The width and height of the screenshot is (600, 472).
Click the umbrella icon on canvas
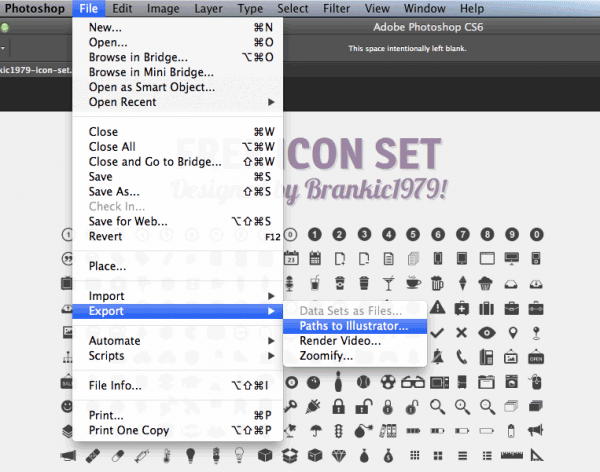click(x=315, y=431)
